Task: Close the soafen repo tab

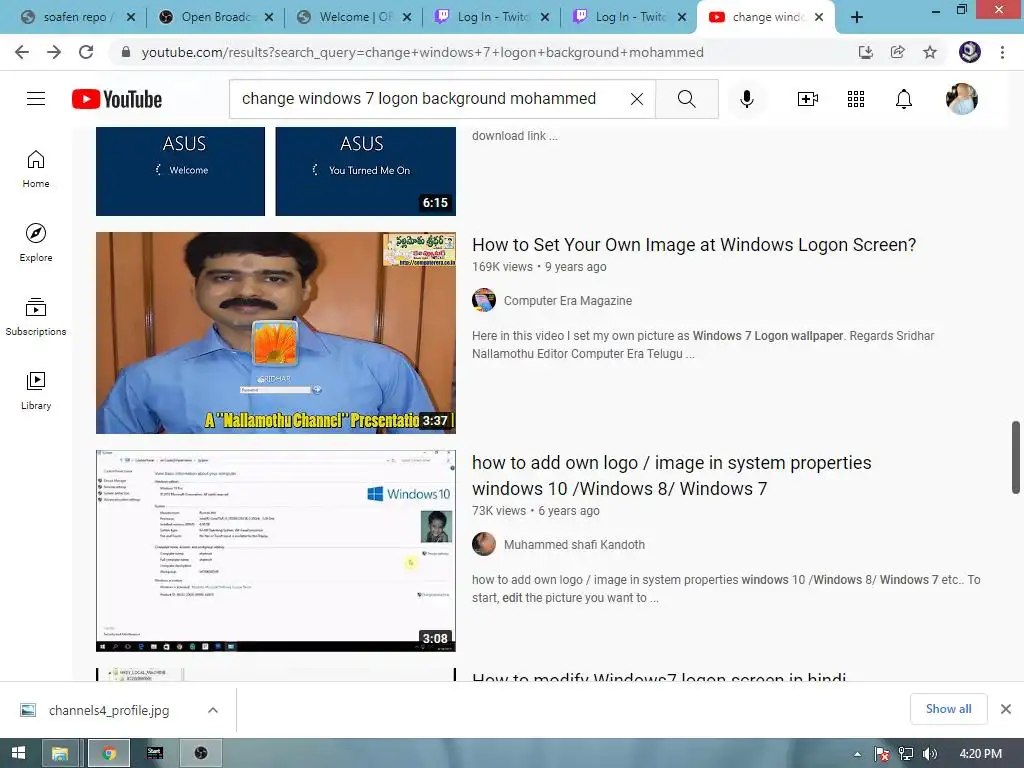Action: (x=131, y=18)
